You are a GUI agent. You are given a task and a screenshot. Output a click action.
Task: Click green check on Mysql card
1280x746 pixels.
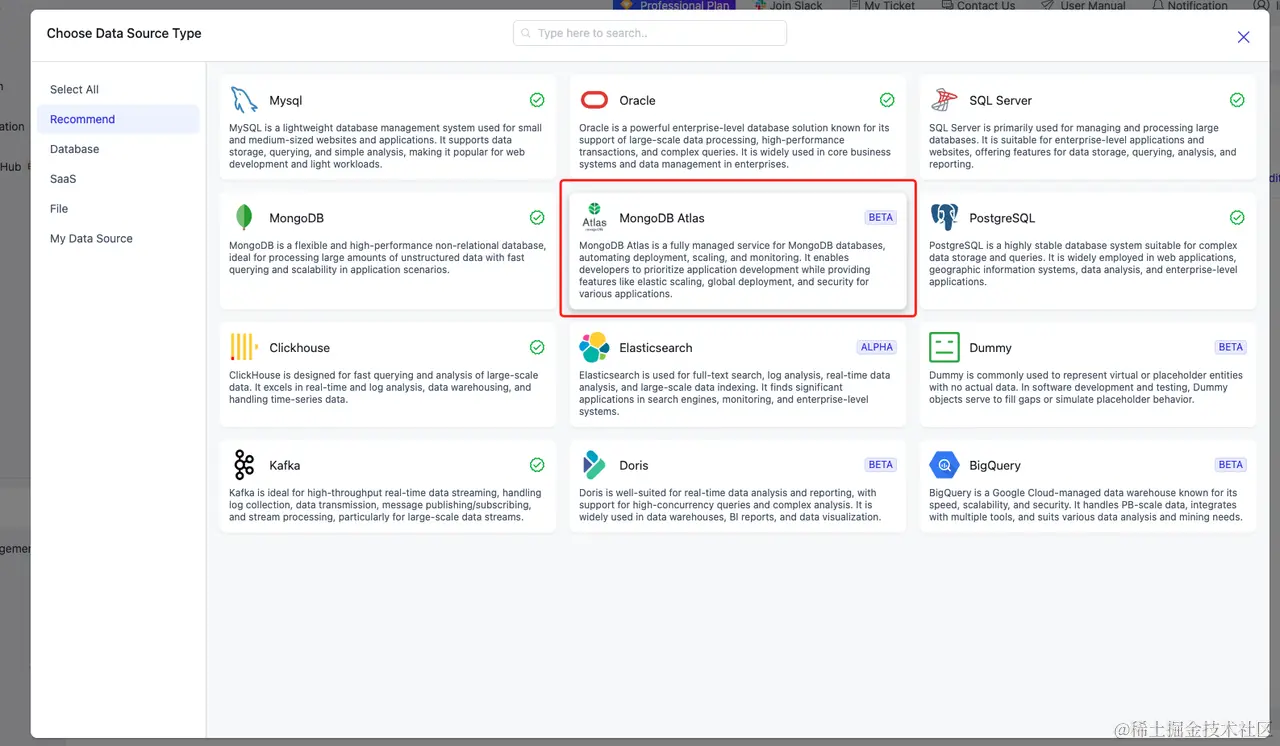pyautogui.click(x=537, y=100)
